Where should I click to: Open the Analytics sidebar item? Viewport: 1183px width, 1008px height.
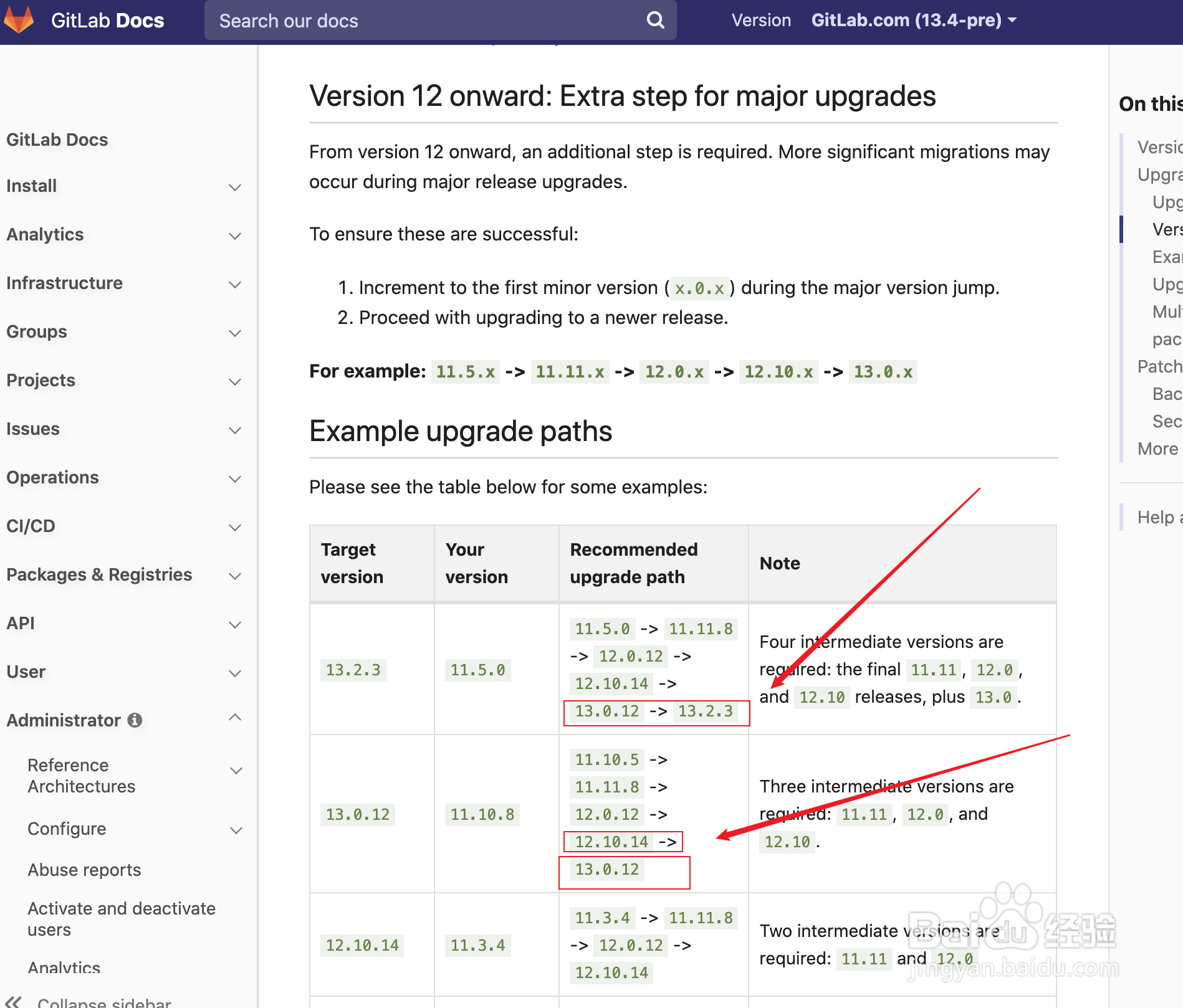pos(45,234)
